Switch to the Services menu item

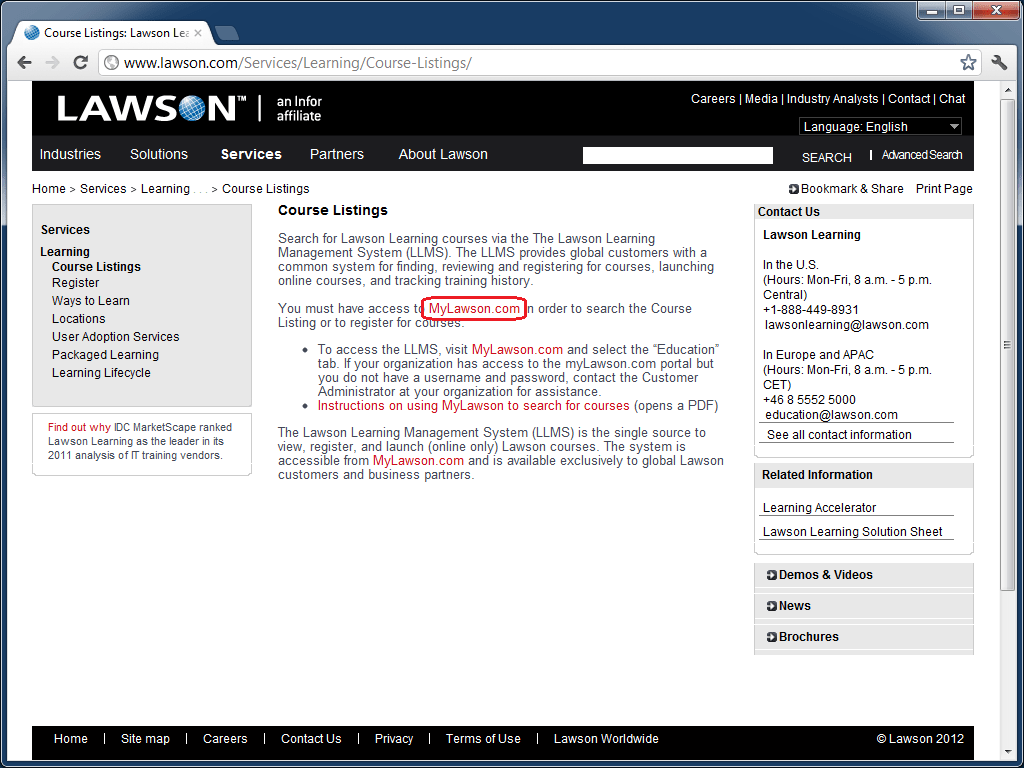tap(250, 154)
